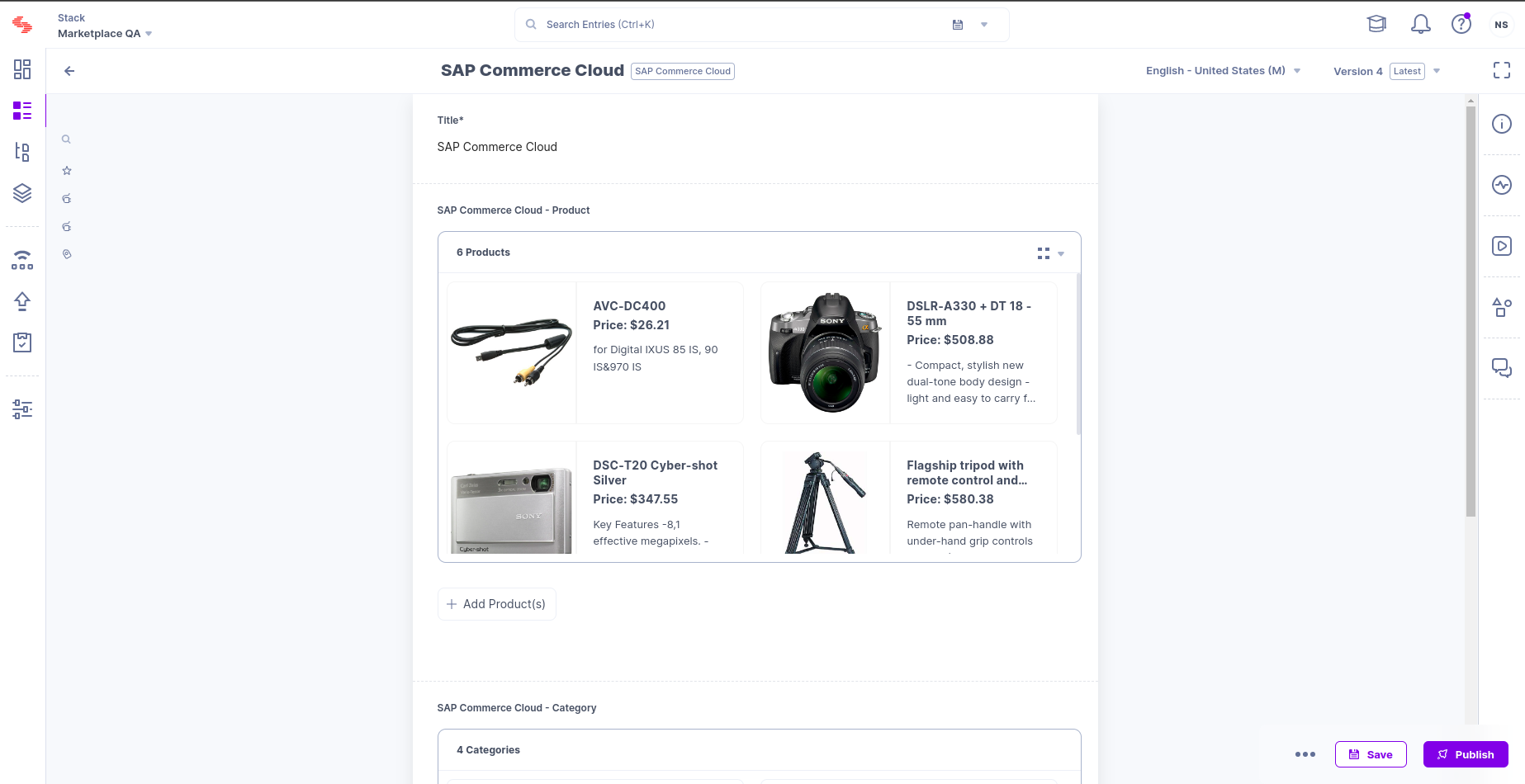Click the Price: $347.55 text
Viewport: 1525px width, 784px height.
click(x=636, y=499)
